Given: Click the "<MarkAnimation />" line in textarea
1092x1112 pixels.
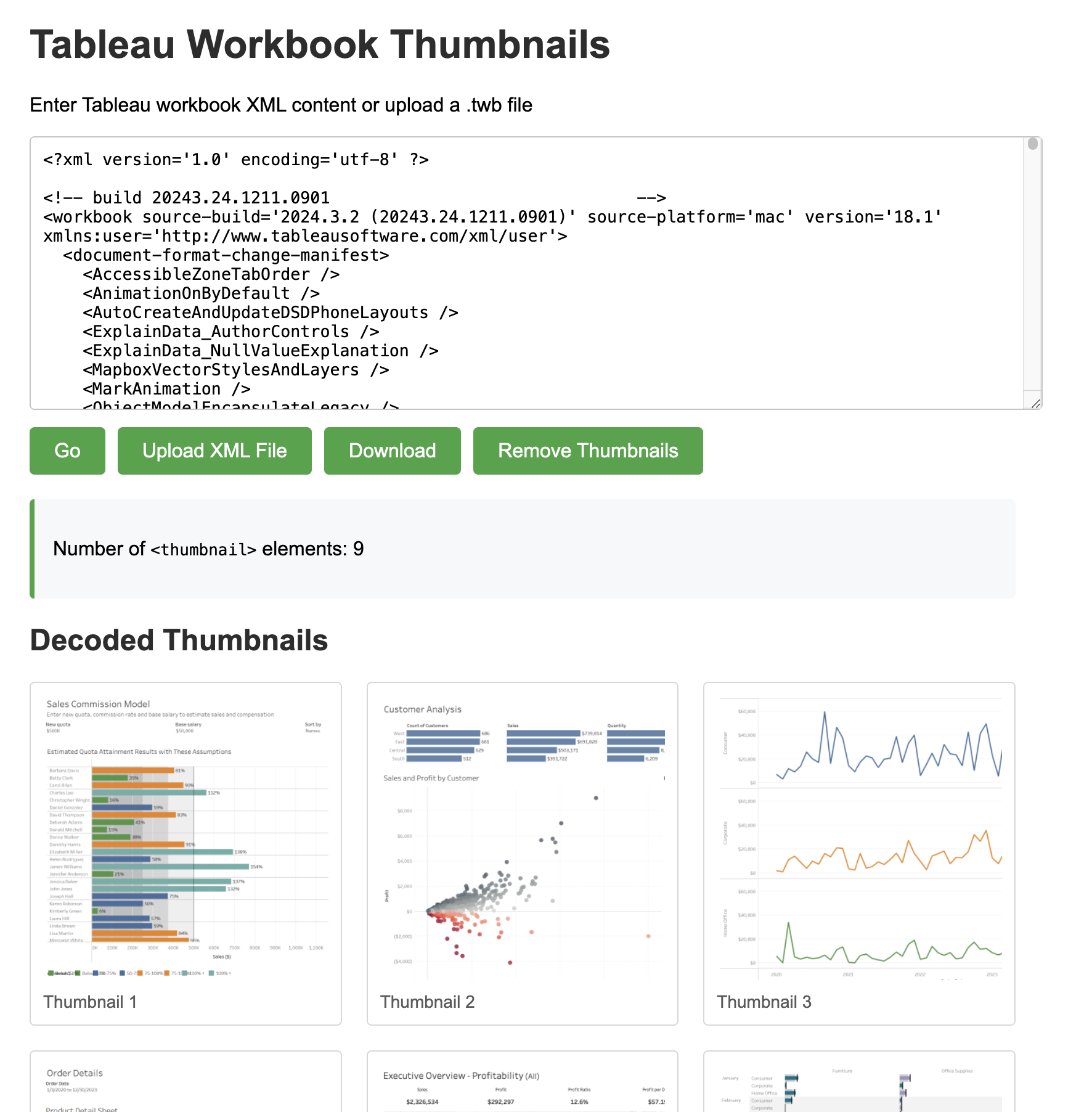Looking at the screenshot, I should (167, 389).
